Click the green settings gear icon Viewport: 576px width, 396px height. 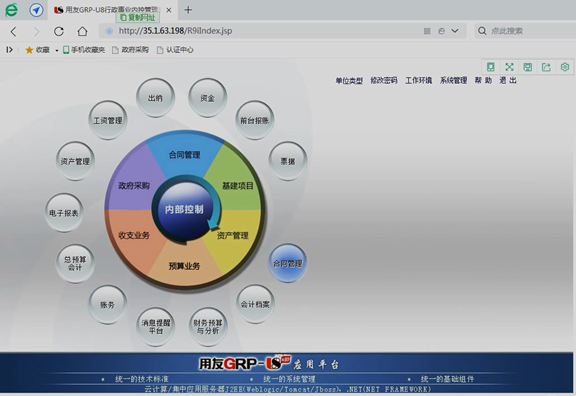click(565, 67)
